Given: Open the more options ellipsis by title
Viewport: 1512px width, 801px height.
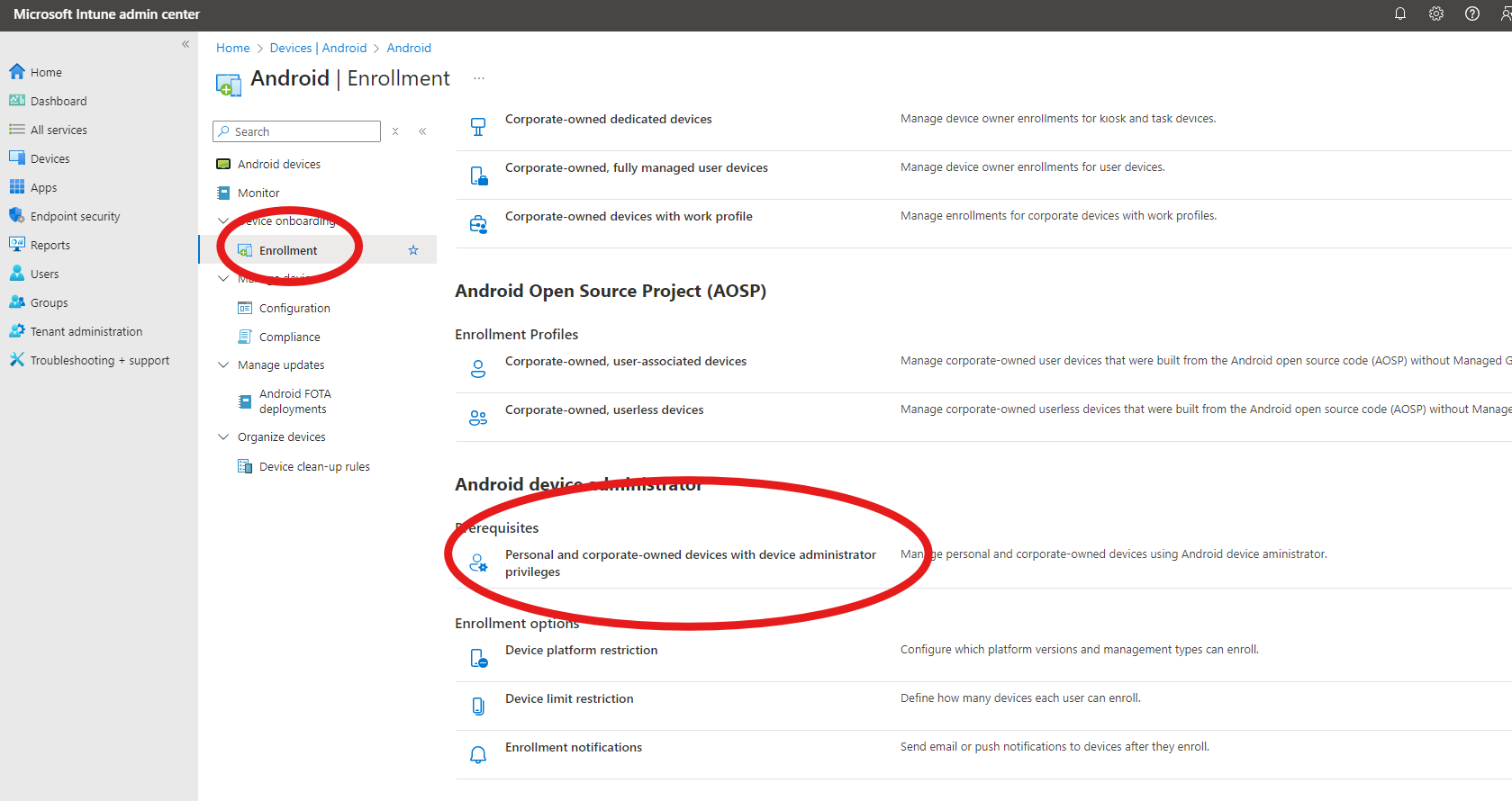Looking at the screenshot, I should (479, 78).
